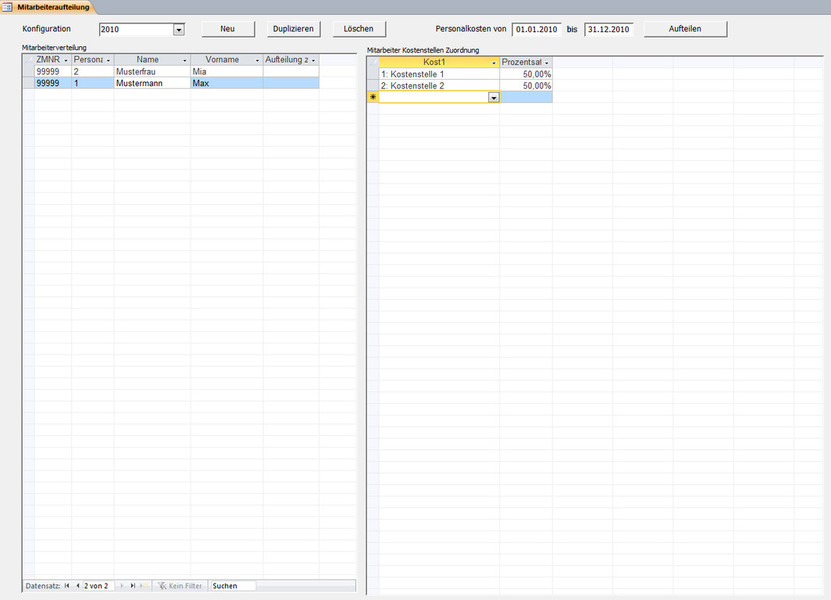Open Name column filter dropdown
The image size is (831, 600).
pos(184,60)
